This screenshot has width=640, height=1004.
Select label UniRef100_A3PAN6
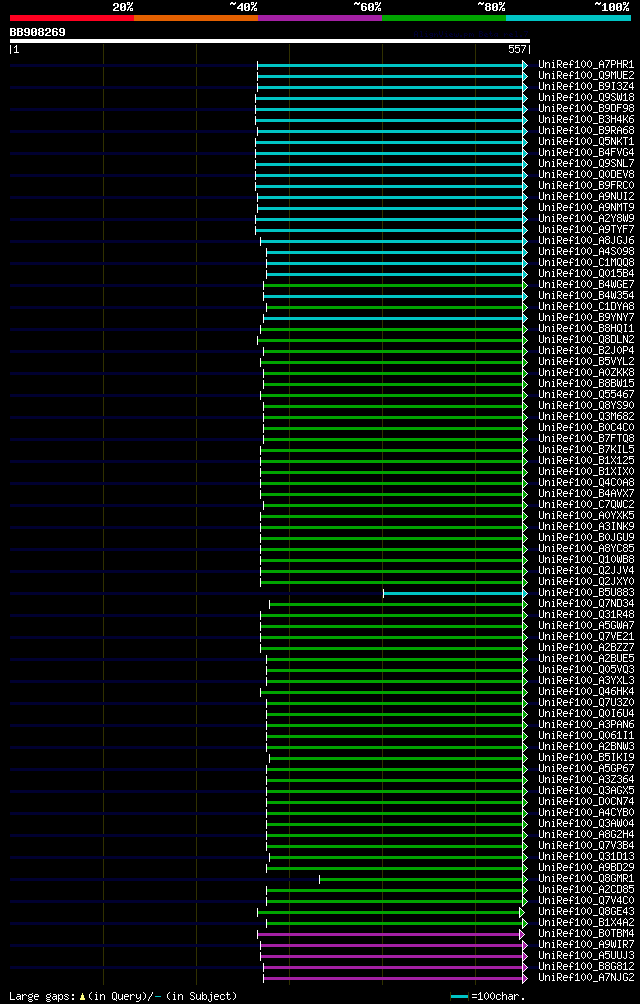(x=586, y=725)
